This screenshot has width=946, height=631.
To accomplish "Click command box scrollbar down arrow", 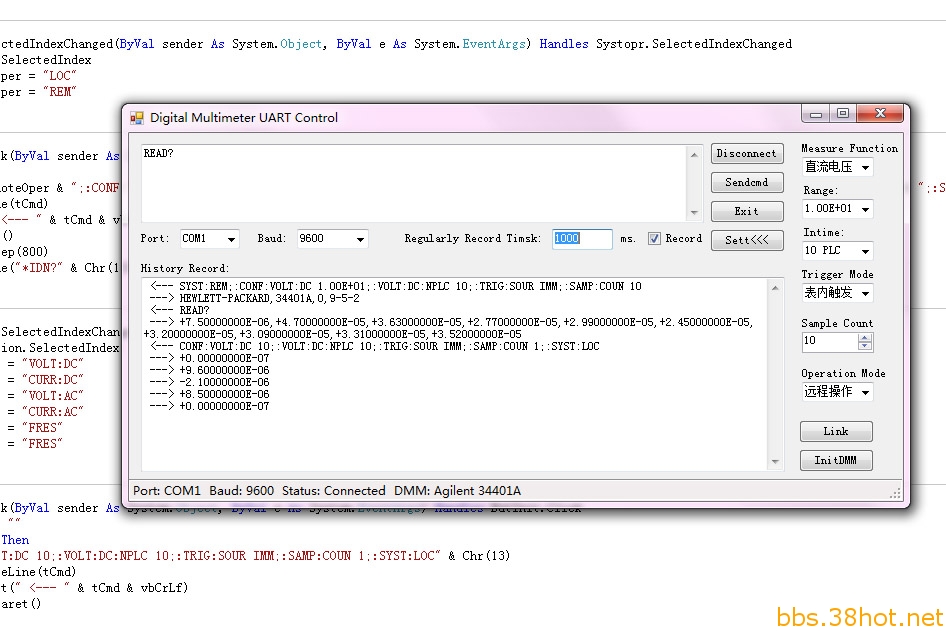I will point(694,212).
